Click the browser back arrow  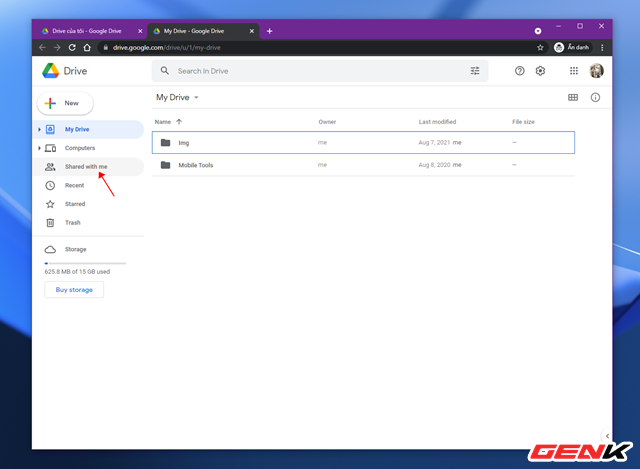point(42,47)
